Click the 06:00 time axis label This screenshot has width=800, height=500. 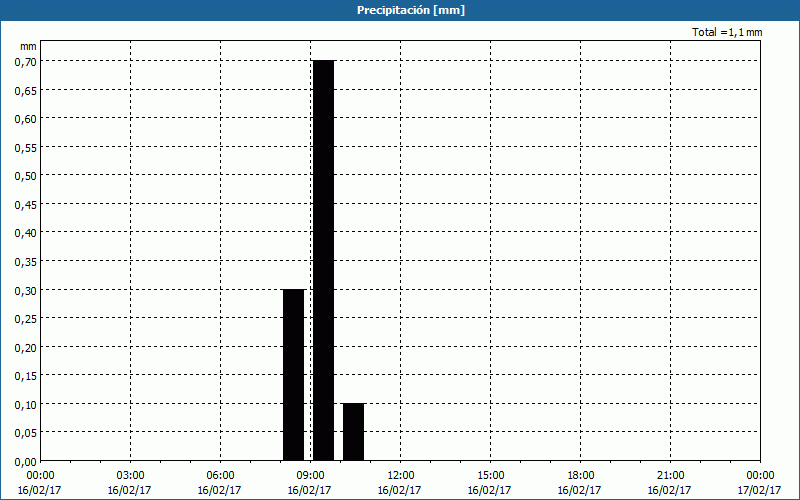point(220,476)
